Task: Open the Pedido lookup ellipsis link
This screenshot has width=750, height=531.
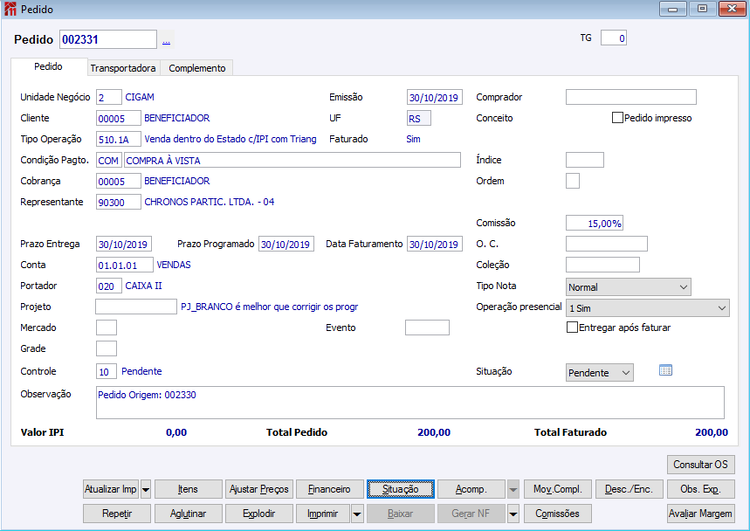Action: [166, 41]
